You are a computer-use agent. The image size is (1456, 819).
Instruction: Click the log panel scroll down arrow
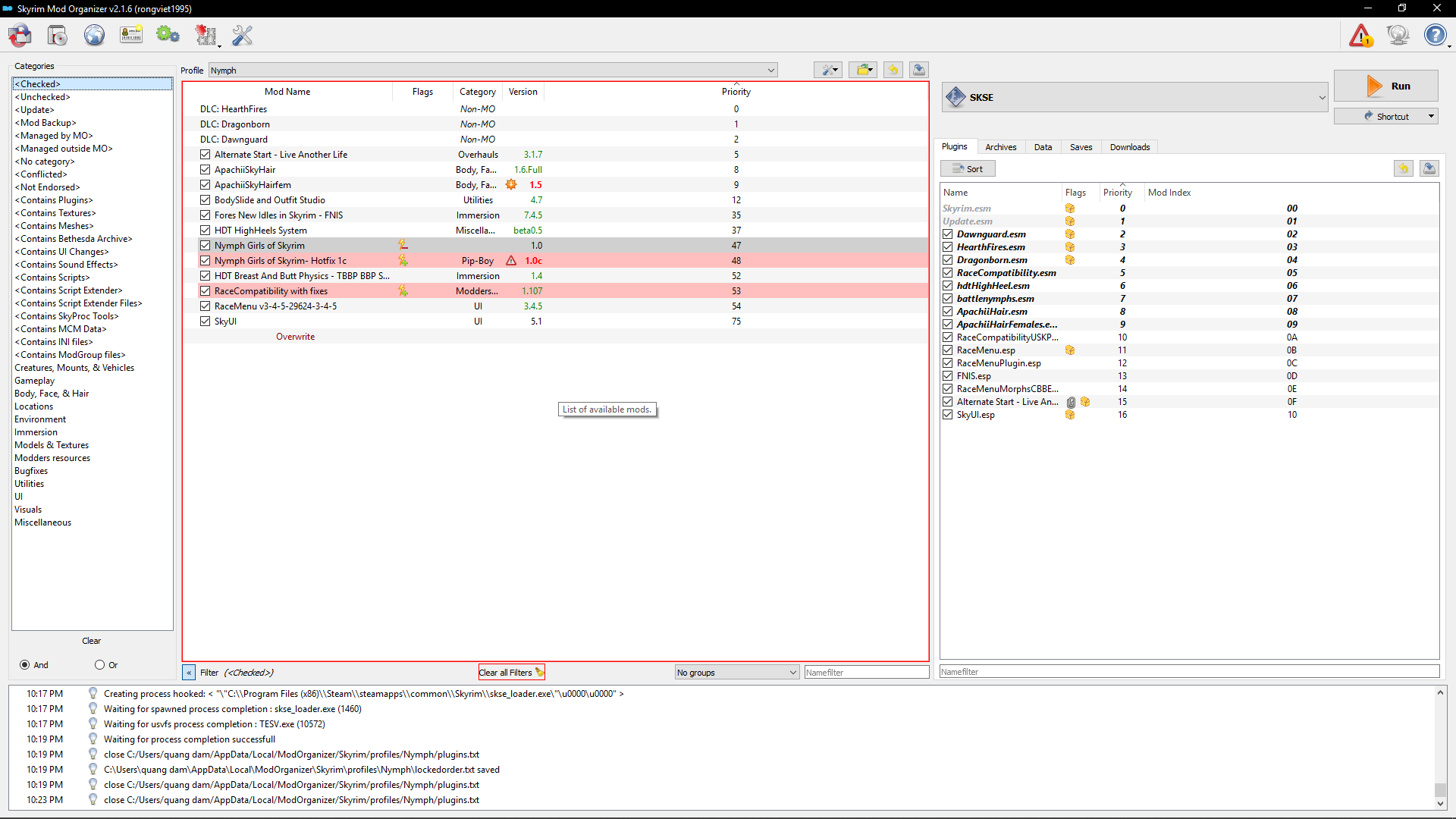[x=1440, y=803]
